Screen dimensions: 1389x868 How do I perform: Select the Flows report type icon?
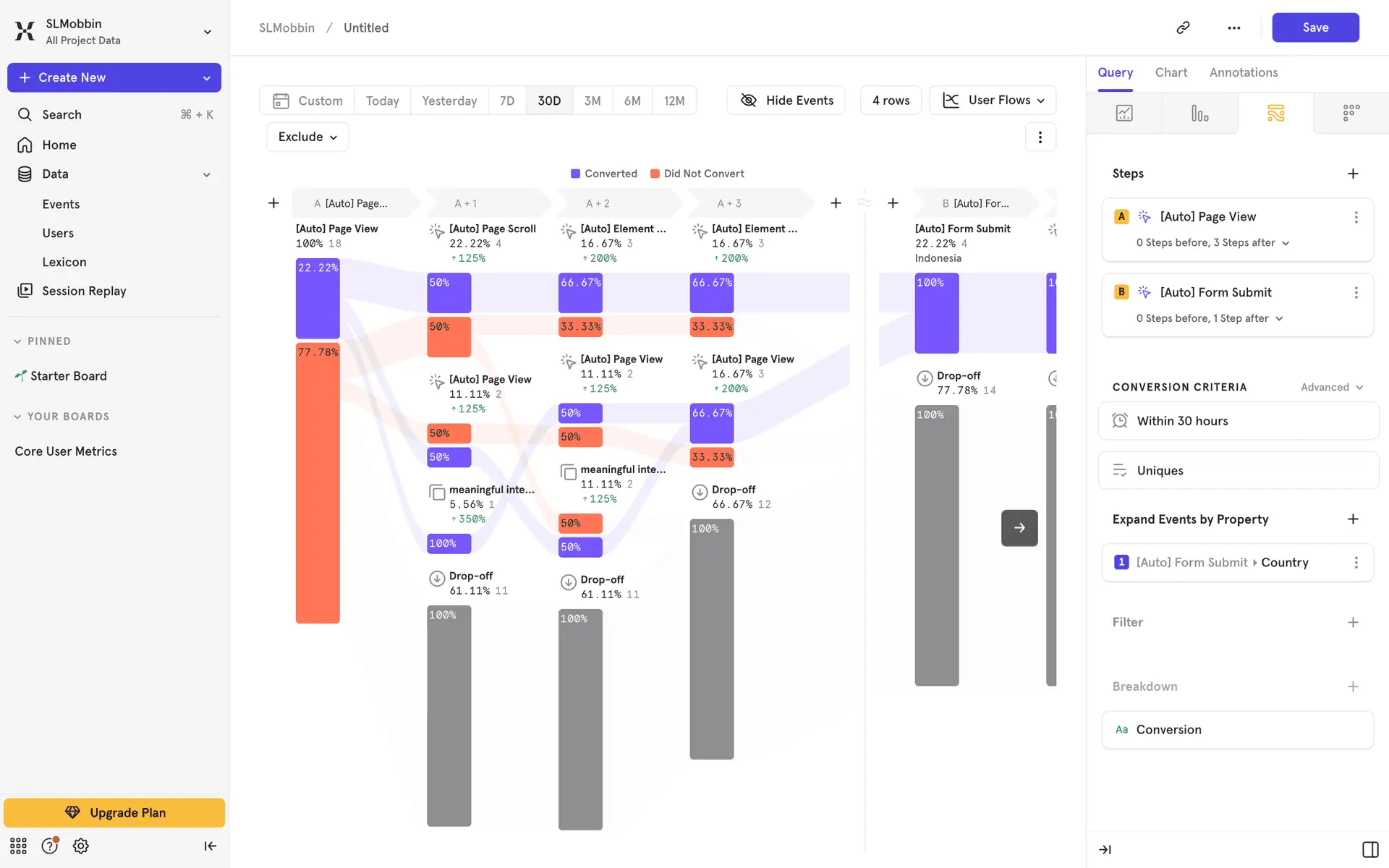coord(1275,114)
